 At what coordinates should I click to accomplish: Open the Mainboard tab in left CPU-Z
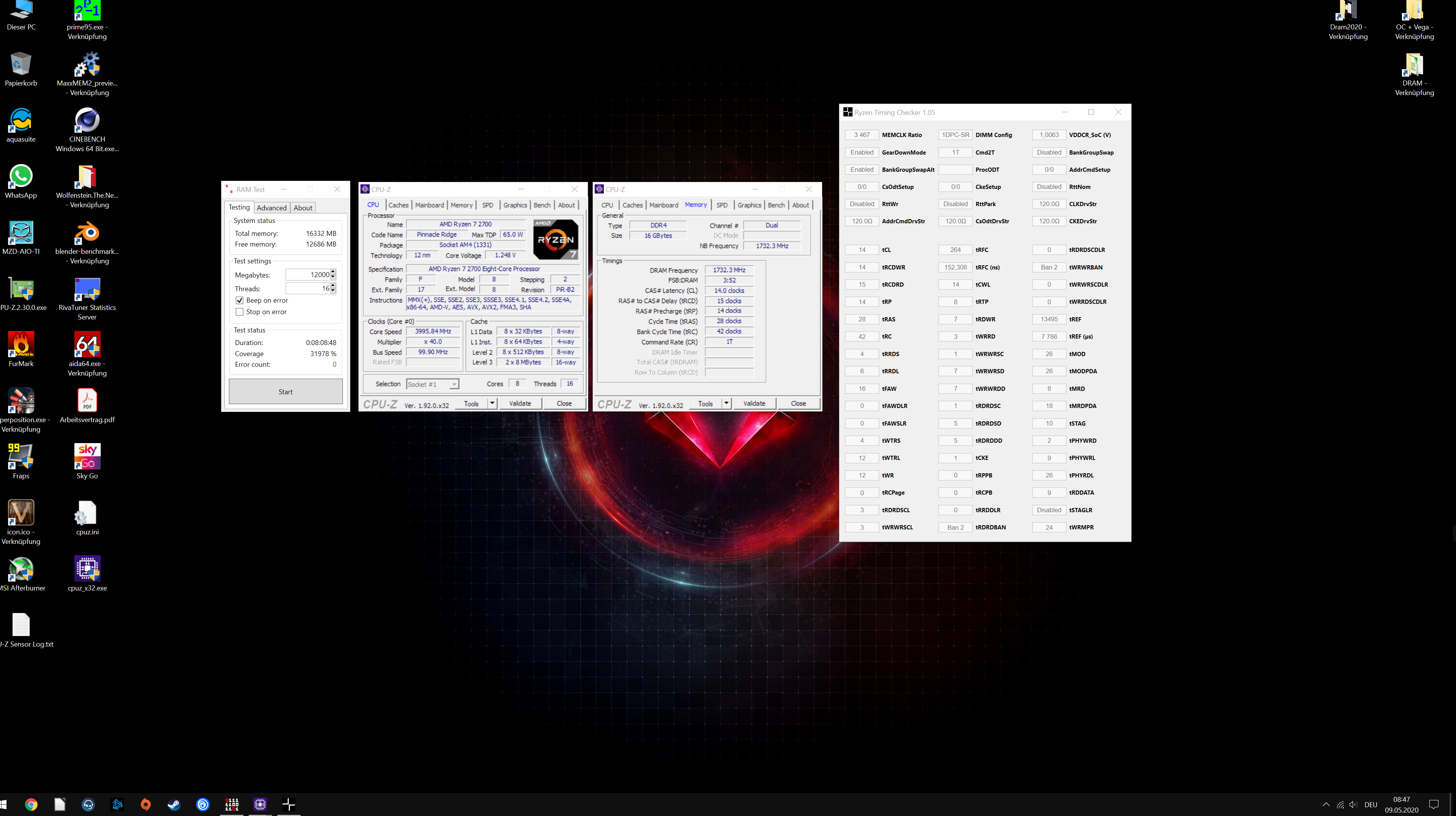click(429, 205)
